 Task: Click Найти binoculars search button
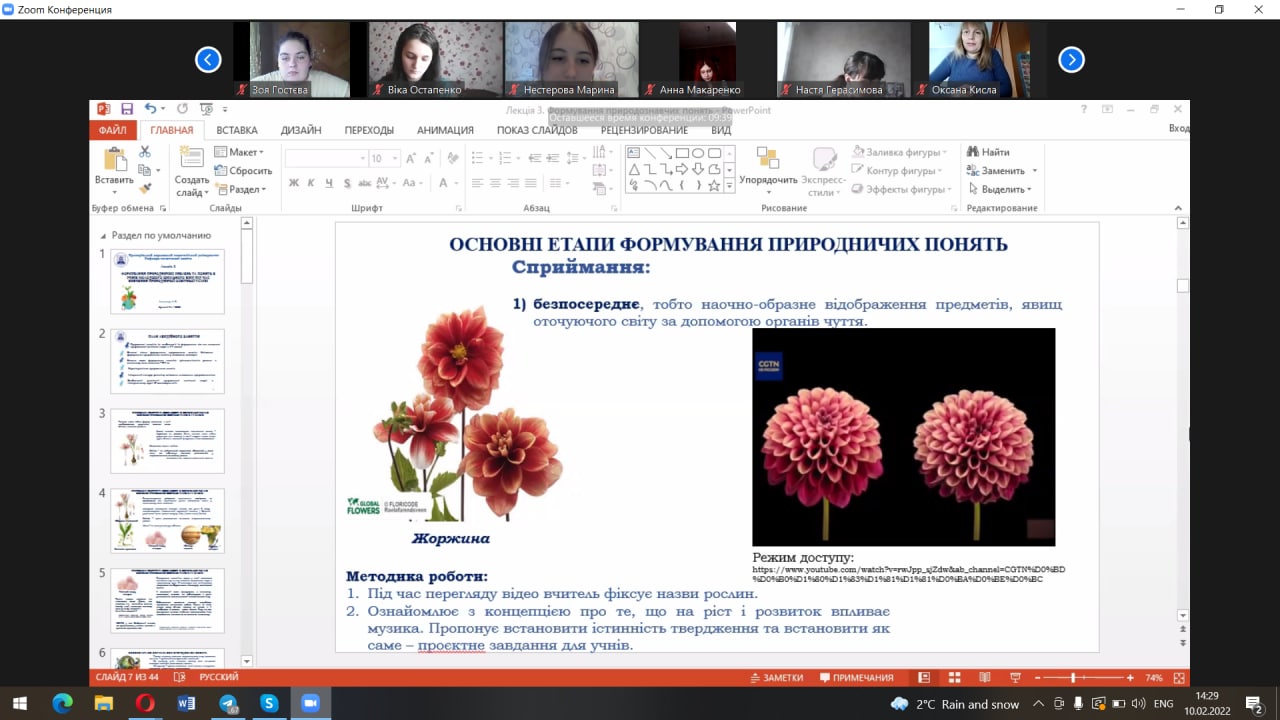click(988, 152)
